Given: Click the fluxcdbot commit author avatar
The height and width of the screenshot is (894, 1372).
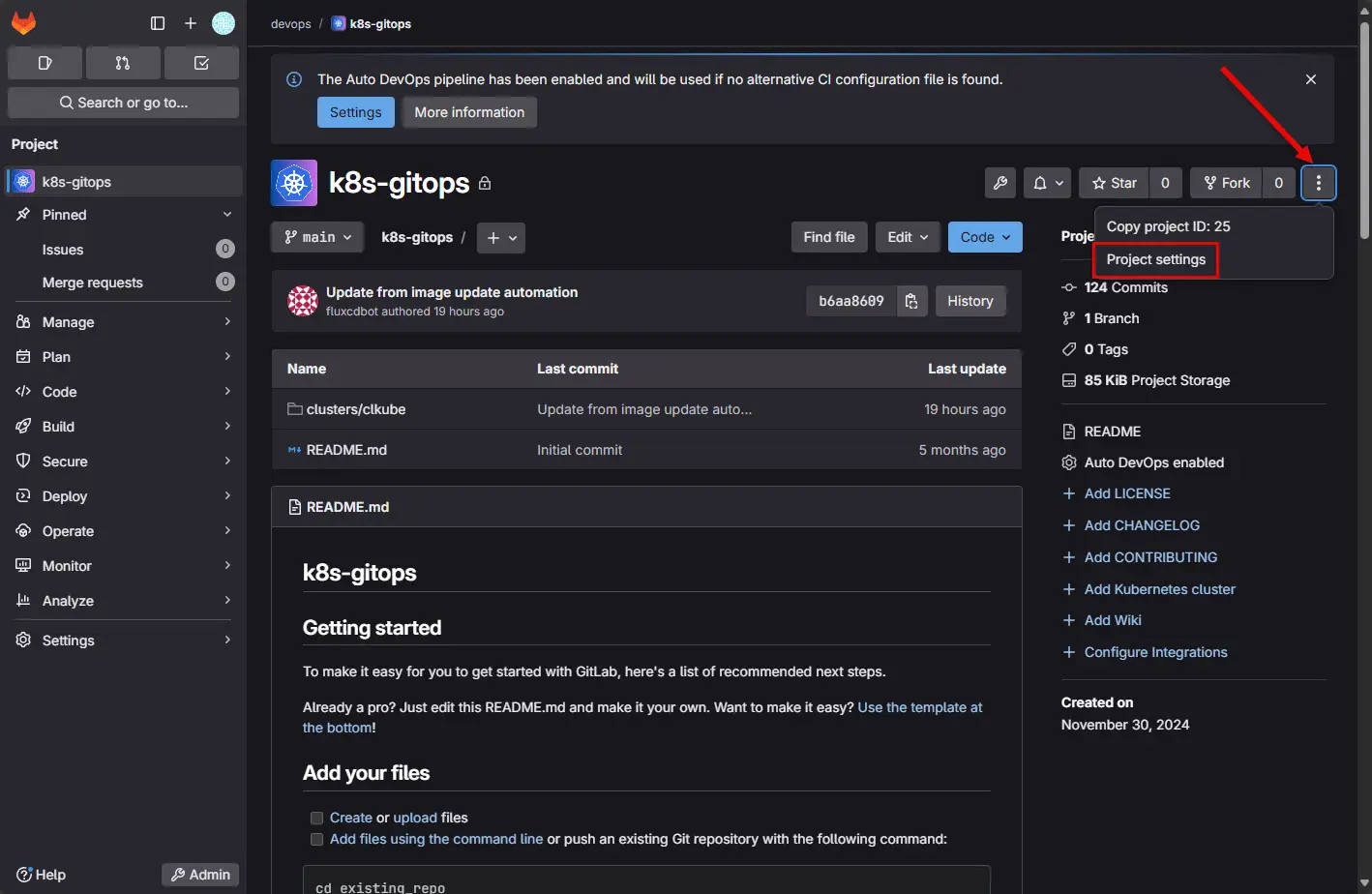Looking at the screenshot, I should (303, 301).
